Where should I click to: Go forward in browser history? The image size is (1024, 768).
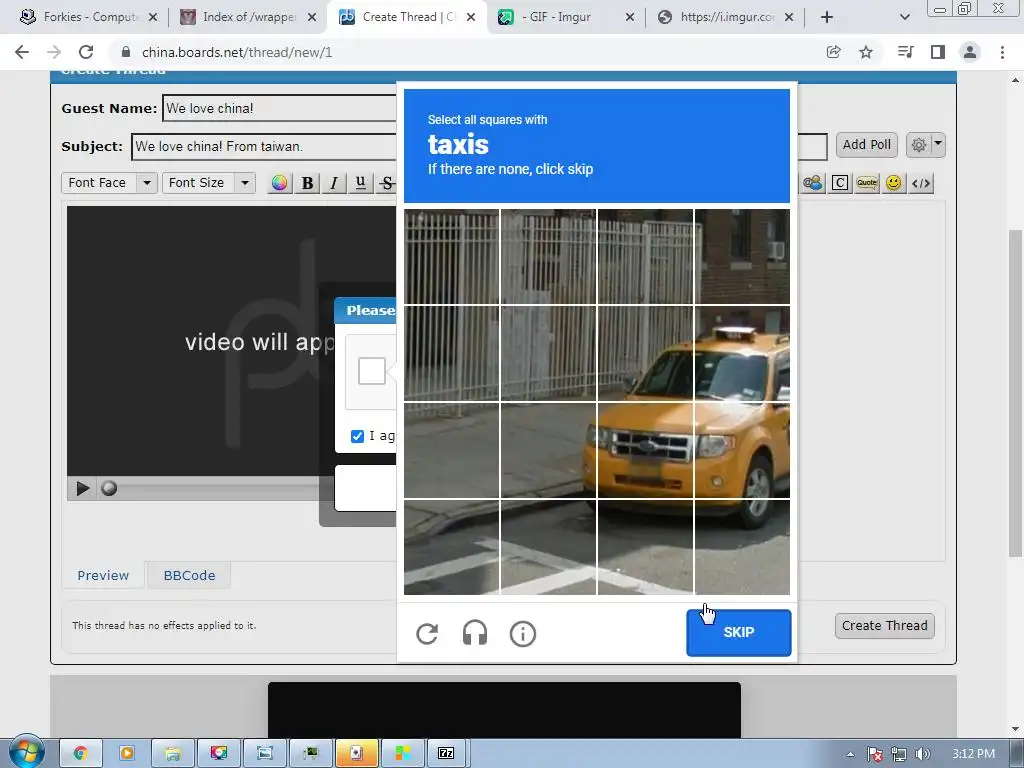click(54, 52)
